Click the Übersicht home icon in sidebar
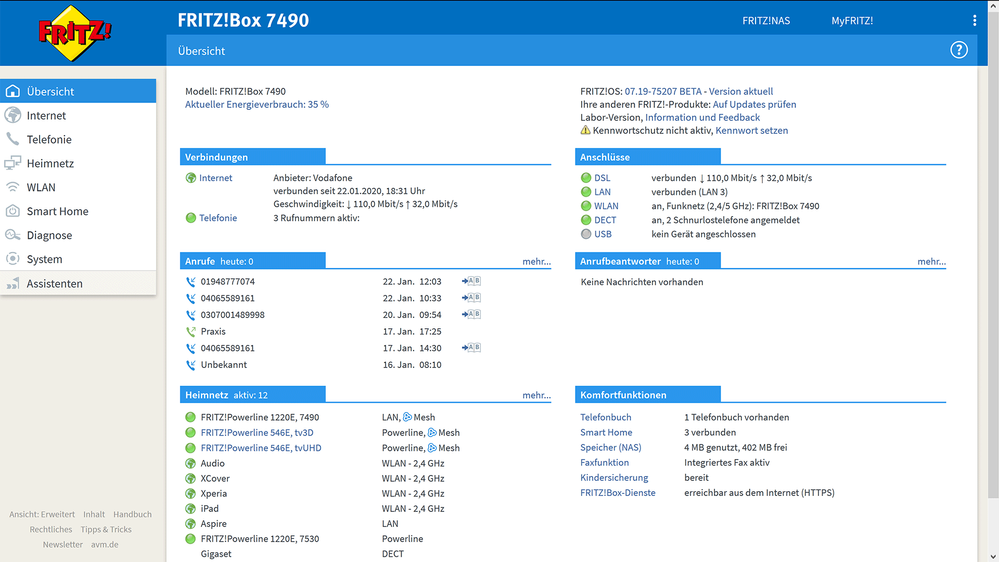This screenshot has height=562, width=999. click(x=13, y=91)
